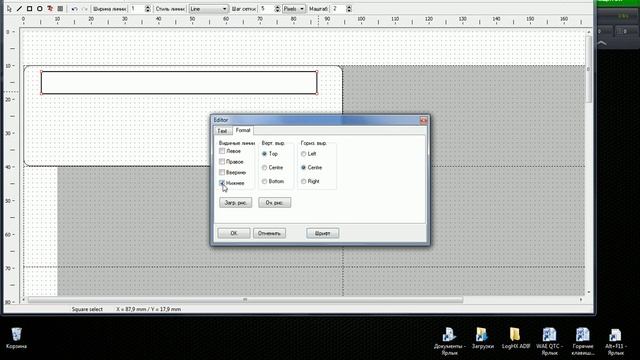The width and height of the screenshot is (640, 360).
Task: Adjust the scale spinner arrows
Action: tap(349, 9)
